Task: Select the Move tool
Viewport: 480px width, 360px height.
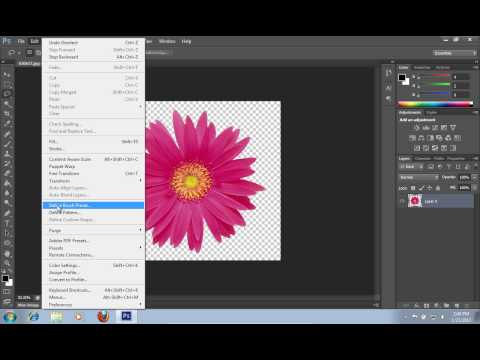Action: click(x=7, y=74)
